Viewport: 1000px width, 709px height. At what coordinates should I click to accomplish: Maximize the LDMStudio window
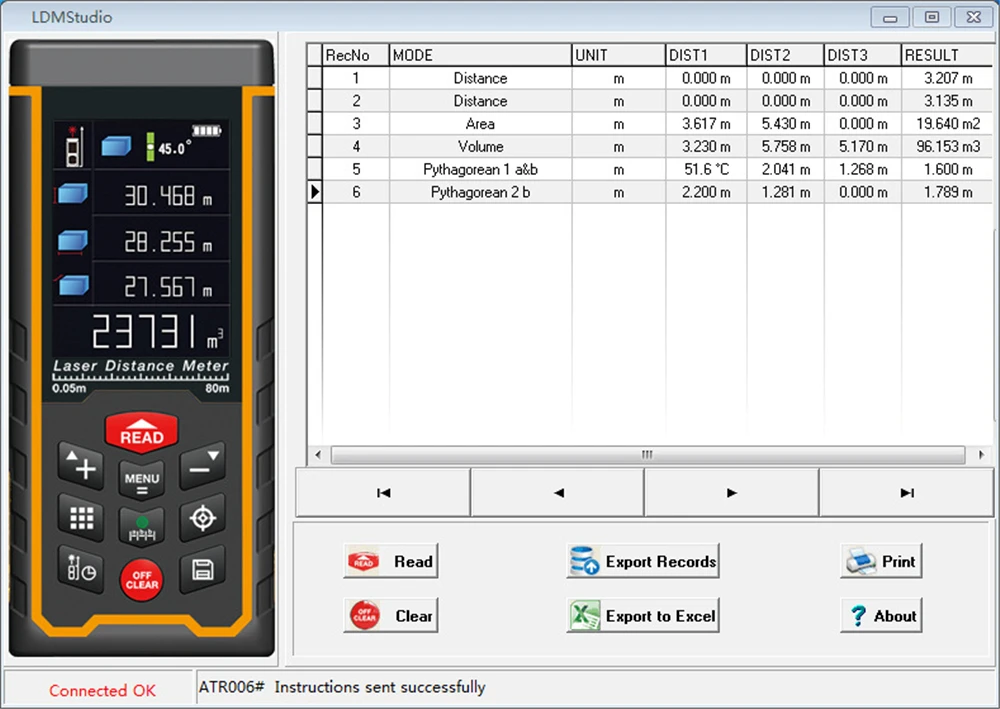931,17
